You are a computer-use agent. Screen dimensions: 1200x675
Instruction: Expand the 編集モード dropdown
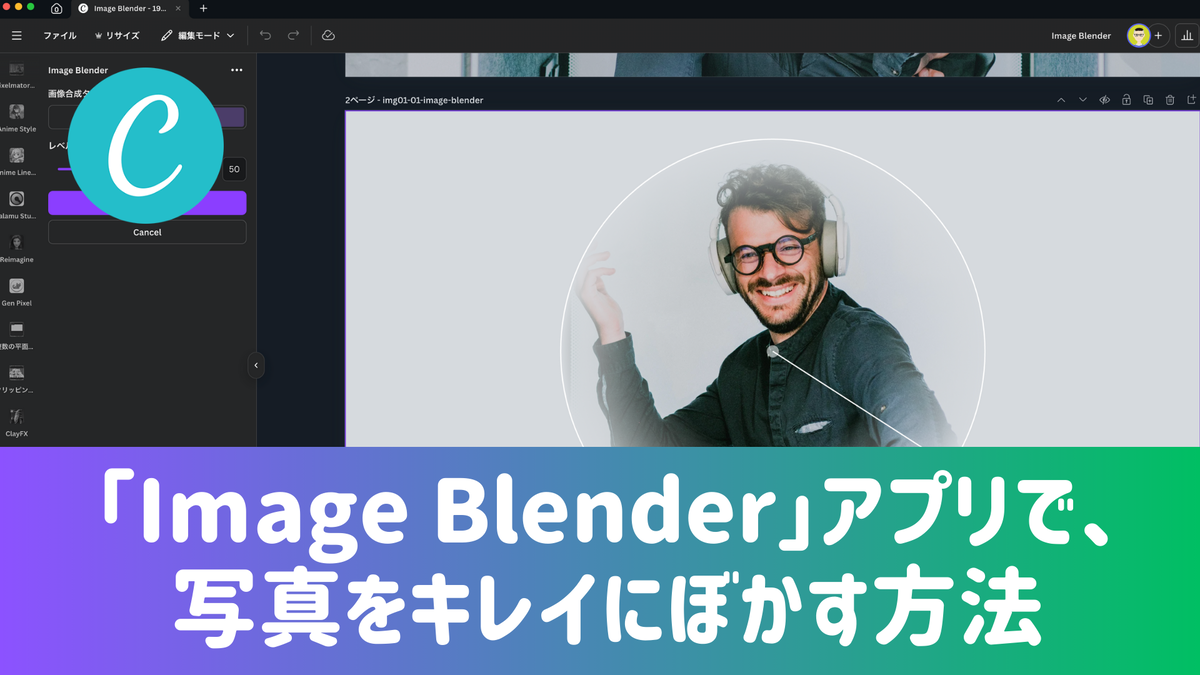click(x=198, y=35)
